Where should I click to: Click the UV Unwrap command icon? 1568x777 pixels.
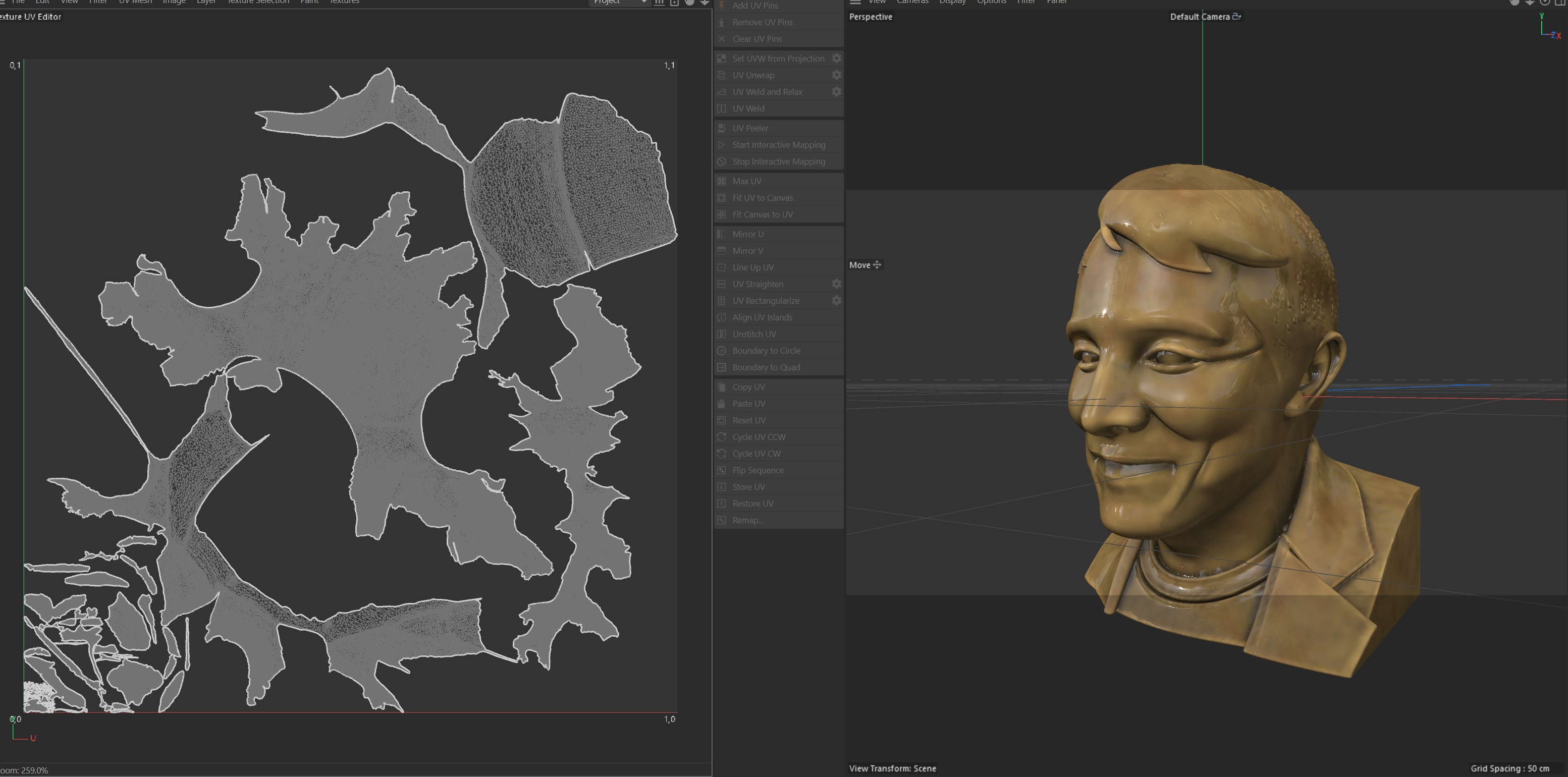[x=721, y=76]
